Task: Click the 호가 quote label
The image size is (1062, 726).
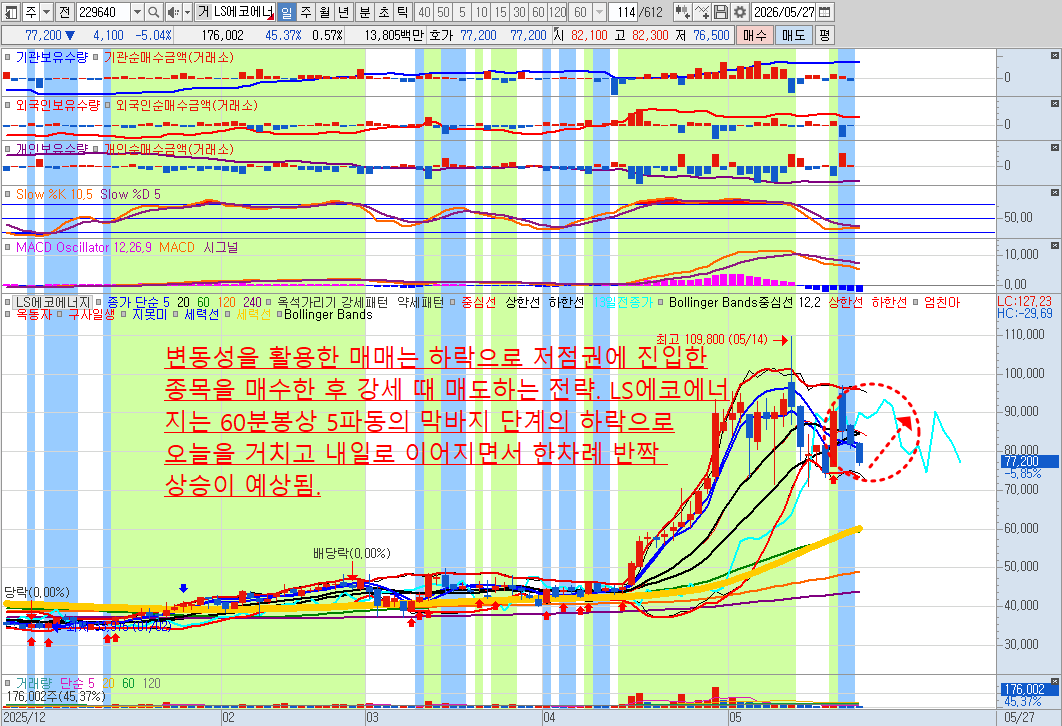Action: 440,35
